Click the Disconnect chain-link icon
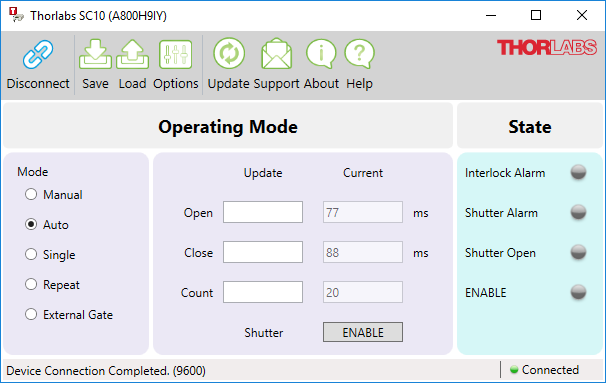The width and height of the screenshot is (606, 383). coord(38,54)
